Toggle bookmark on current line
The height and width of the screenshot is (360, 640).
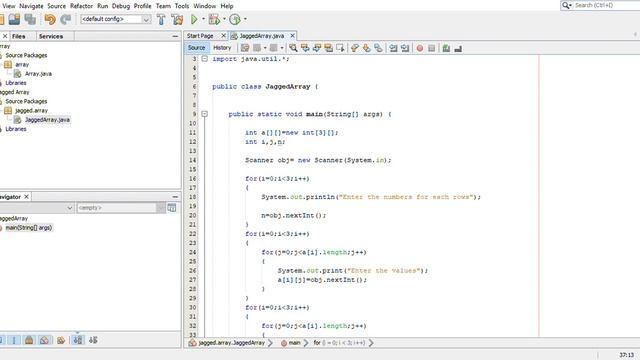(378, 48)
